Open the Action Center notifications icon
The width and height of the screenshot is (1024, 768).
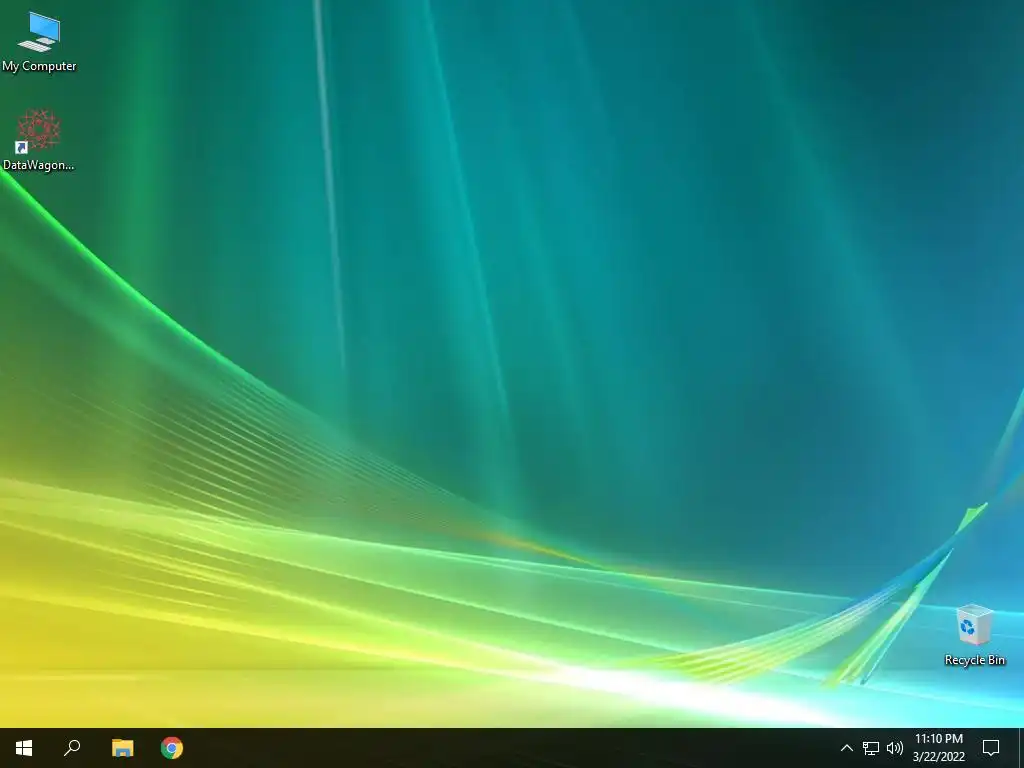coord(991,748)
